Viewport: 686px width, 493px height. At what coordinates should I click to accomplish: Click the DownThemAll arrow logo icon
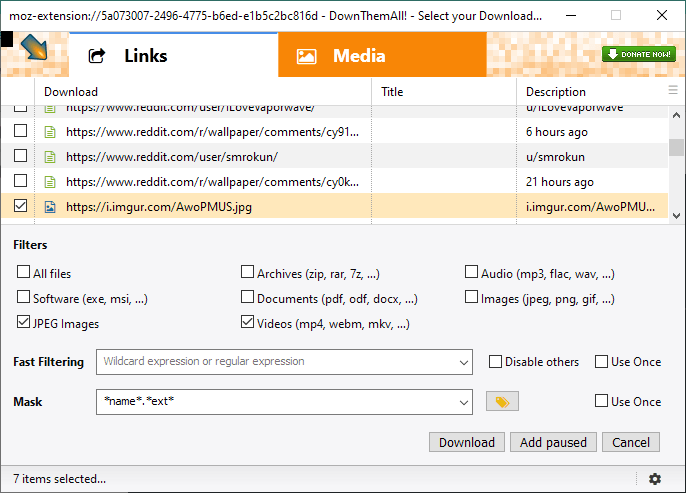(x=34, y=47)
